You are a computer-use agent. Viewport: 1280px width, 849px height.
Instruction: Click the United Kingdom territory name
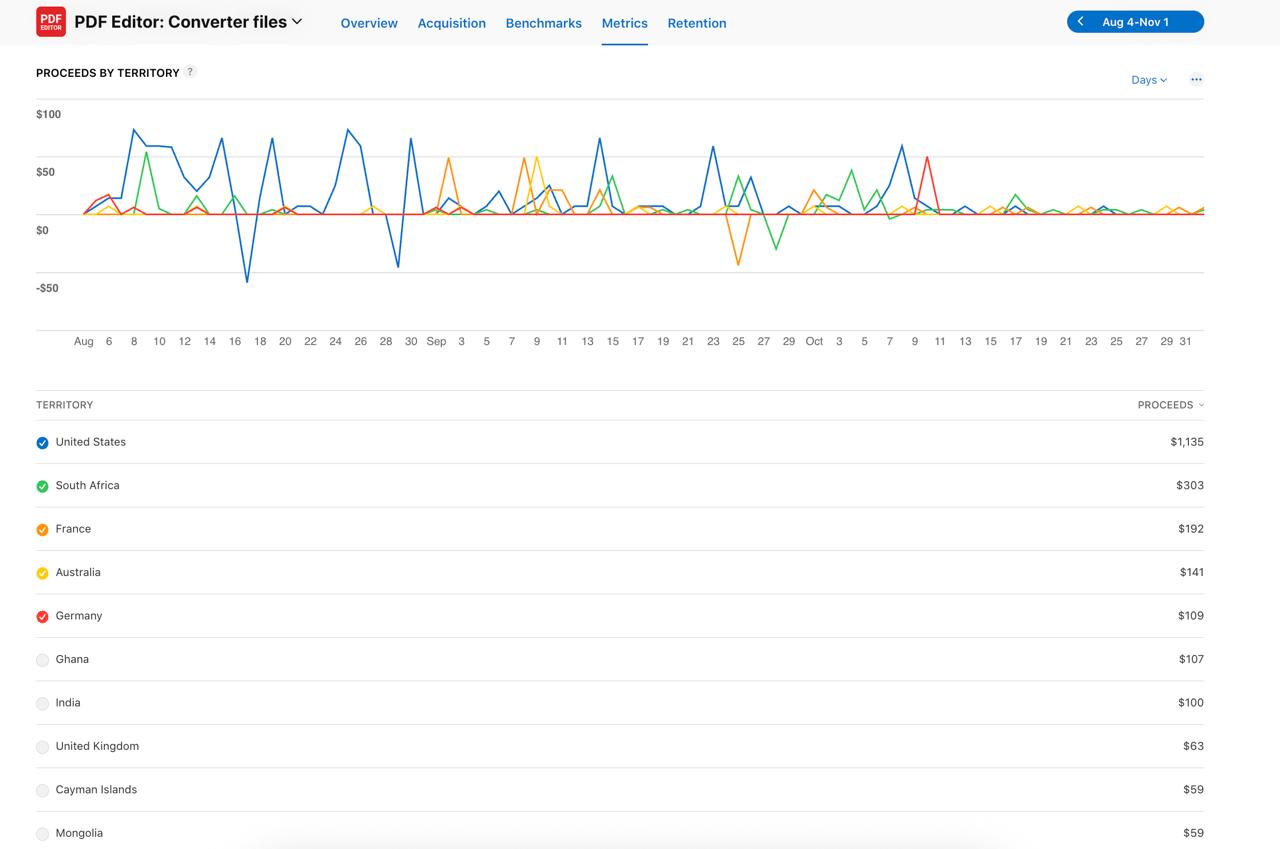coord(98,746)
